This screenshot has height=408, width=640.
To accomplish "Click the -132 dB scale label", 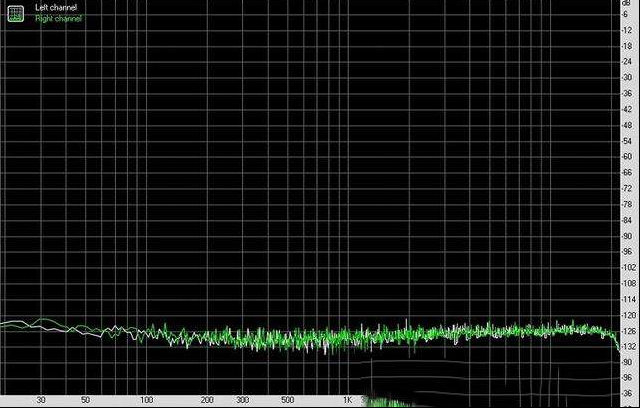I will tap(629, 346).
